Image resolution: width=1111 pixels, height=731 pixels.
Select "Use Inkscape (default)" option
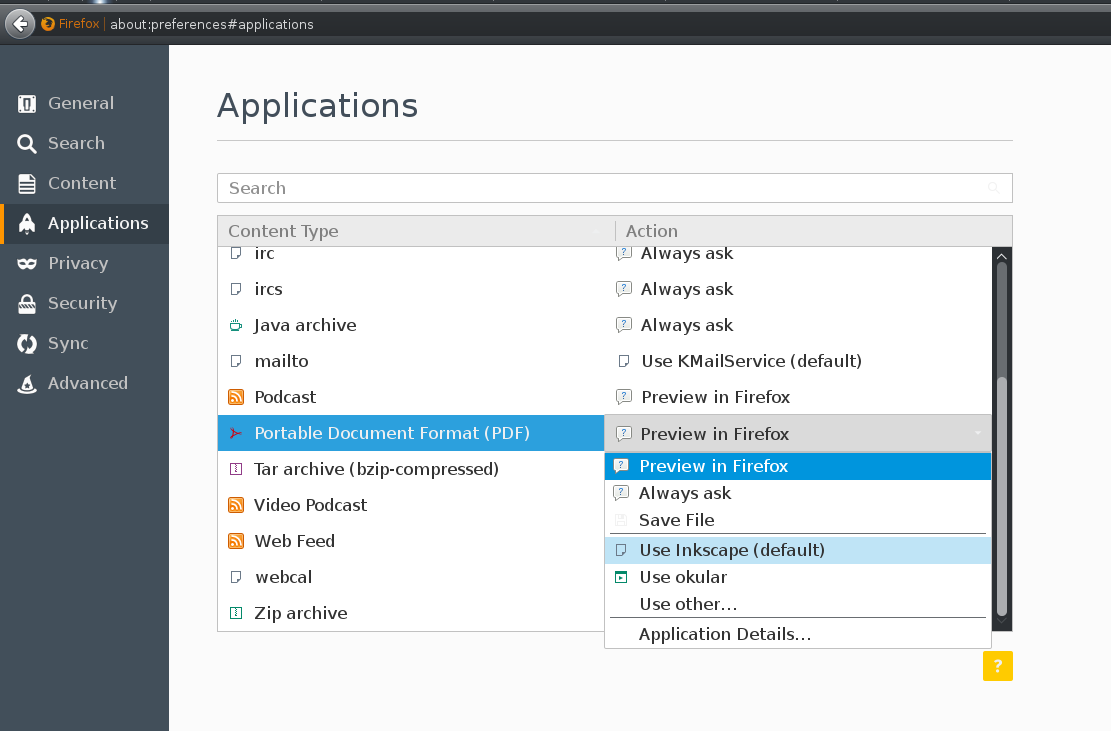click(x=731, y=550)
